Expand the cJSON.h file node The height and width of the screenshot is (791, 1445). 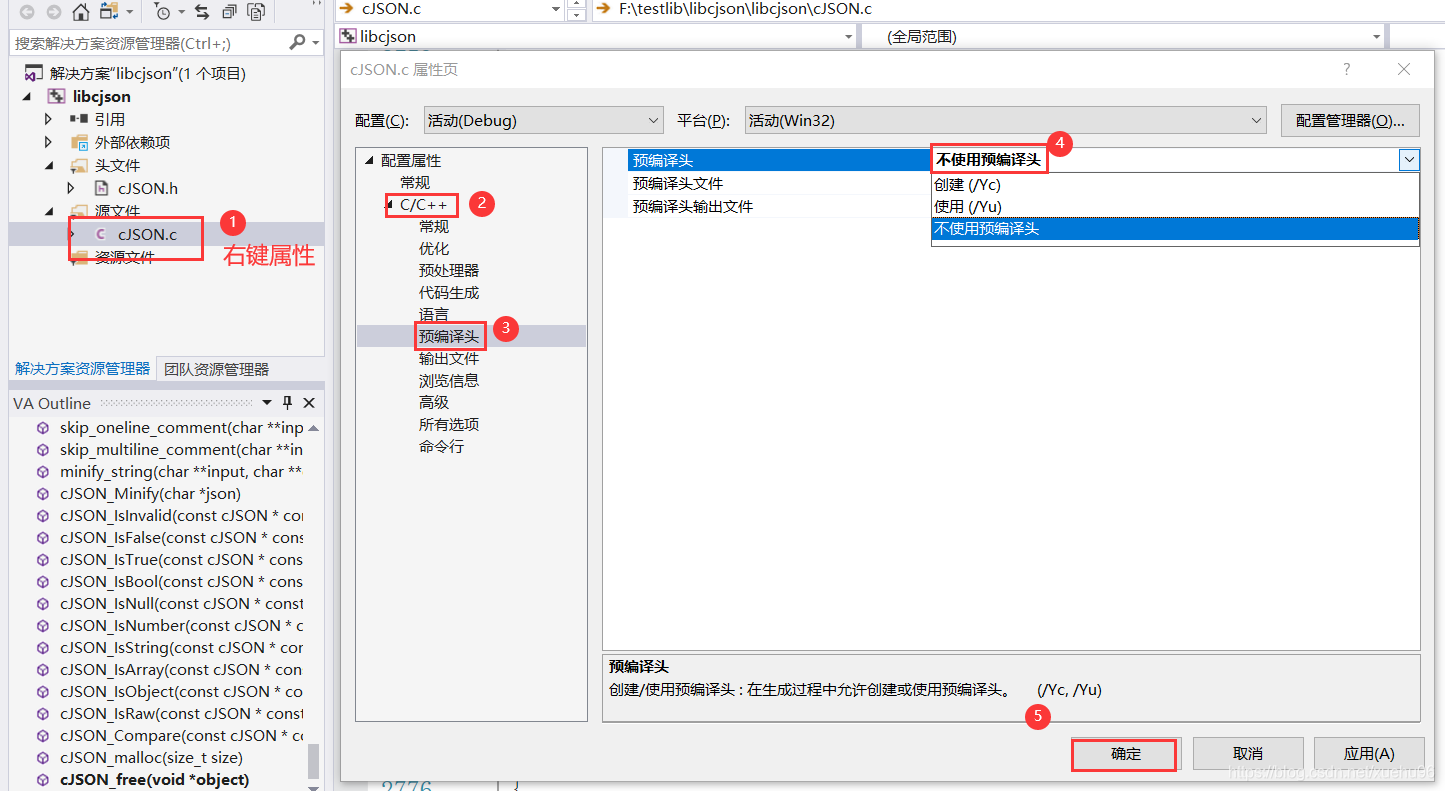tap(71, 188)
